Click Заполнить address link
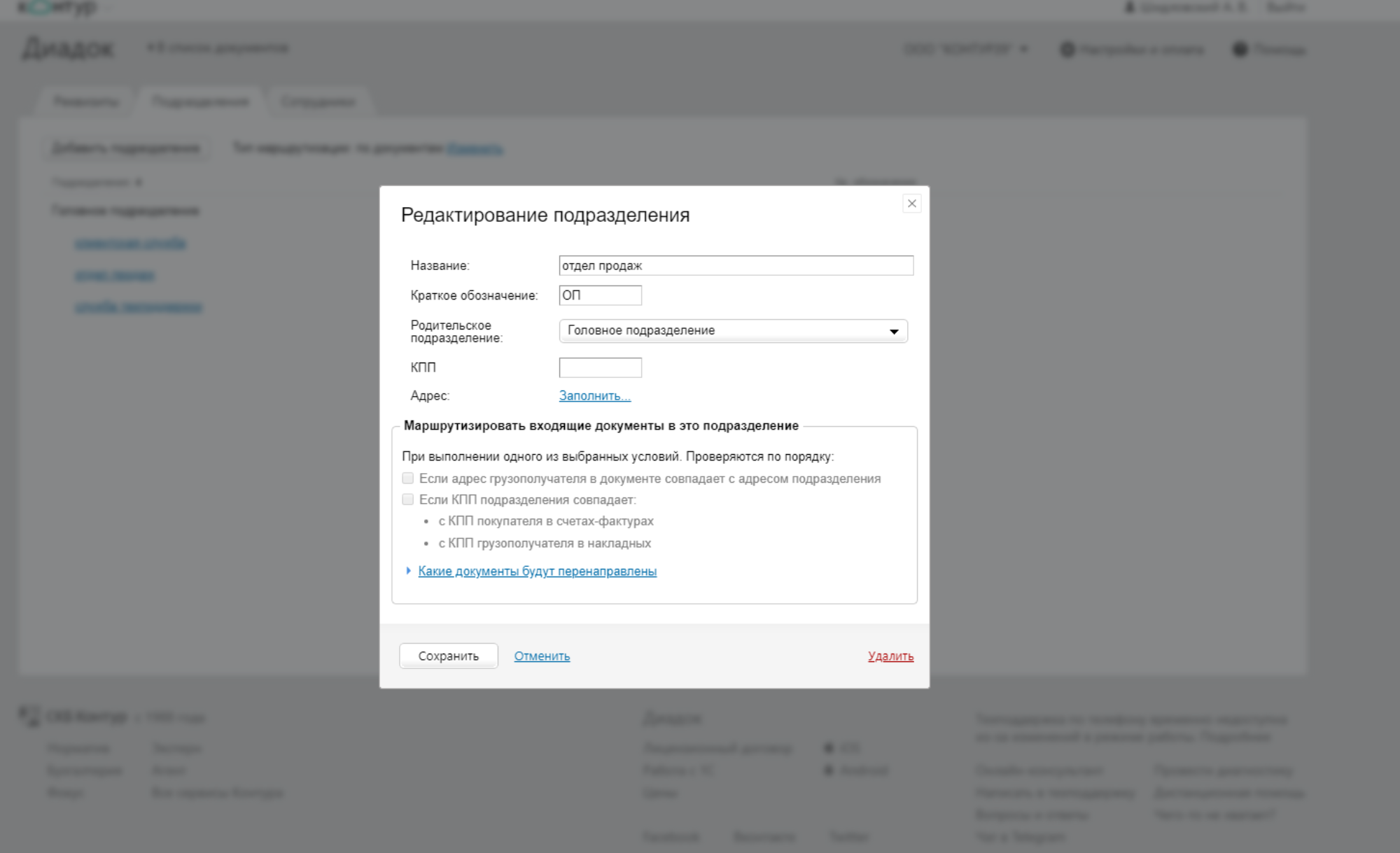The height and width of the screenshot is (853, 1400). 595,395
